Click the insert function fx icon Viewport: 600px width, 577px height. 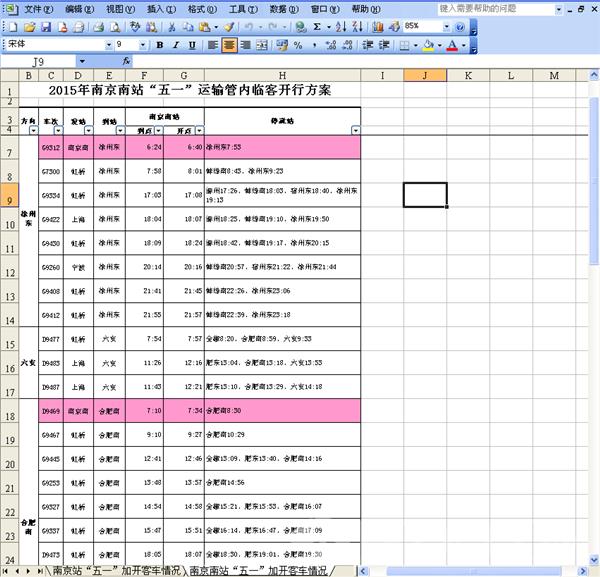[127, 62]
